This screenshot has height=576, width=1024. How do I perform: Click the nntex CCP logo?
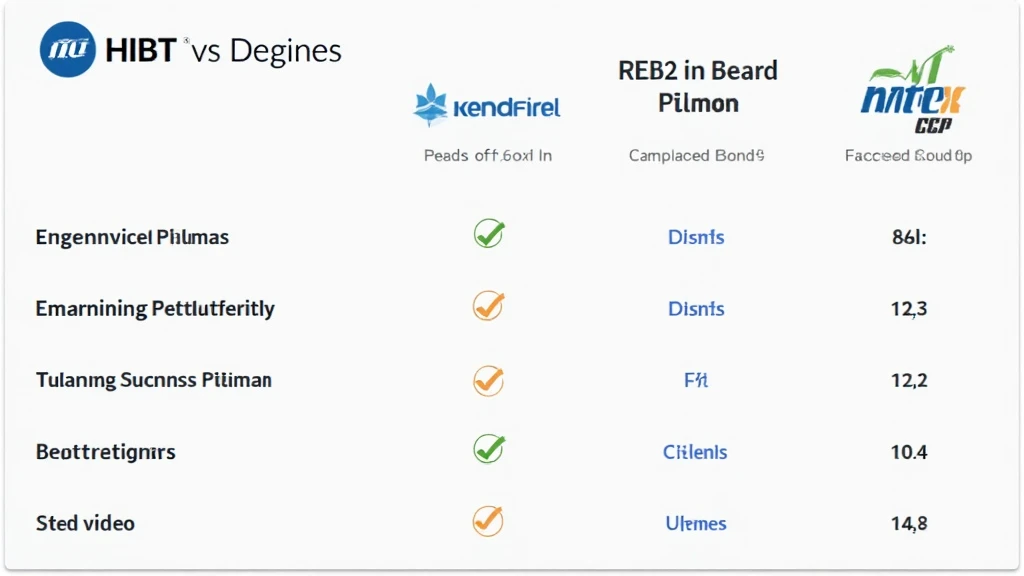(913, 90)
